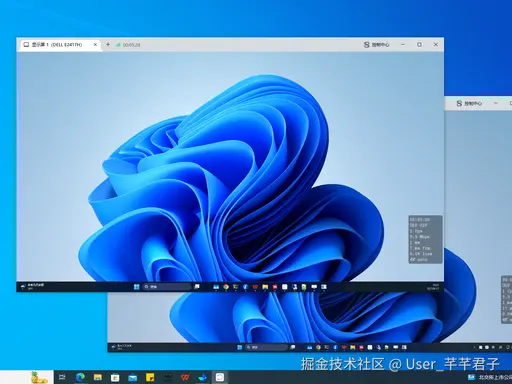Image resolution: width=512 pixels, height=384 pixels.
Task: Open Microsoft Store from host taskbar
Action: 115,377
